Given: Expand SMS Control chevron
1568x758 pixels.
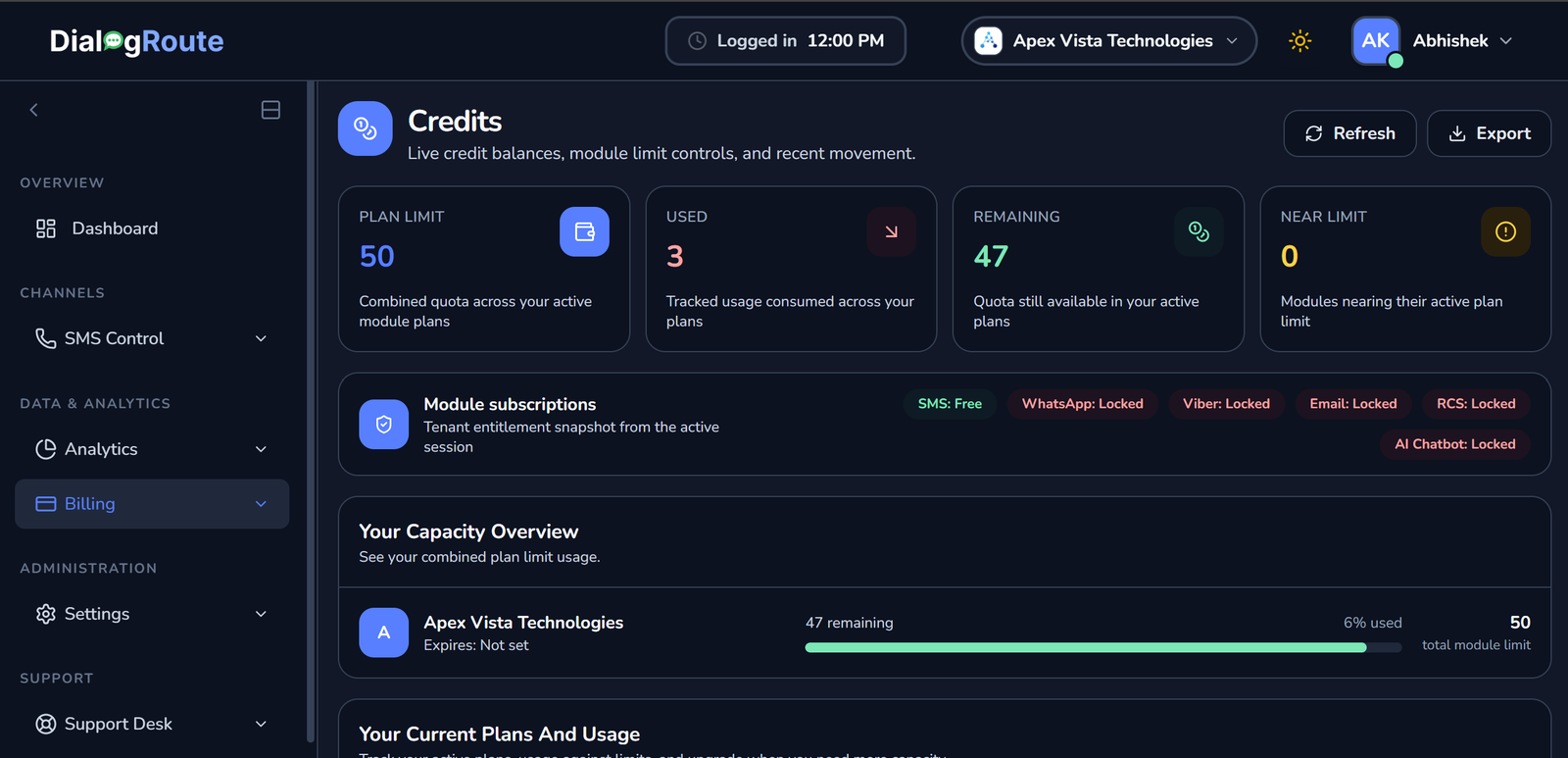Looking at the screenshot, I should coord(261,338).
